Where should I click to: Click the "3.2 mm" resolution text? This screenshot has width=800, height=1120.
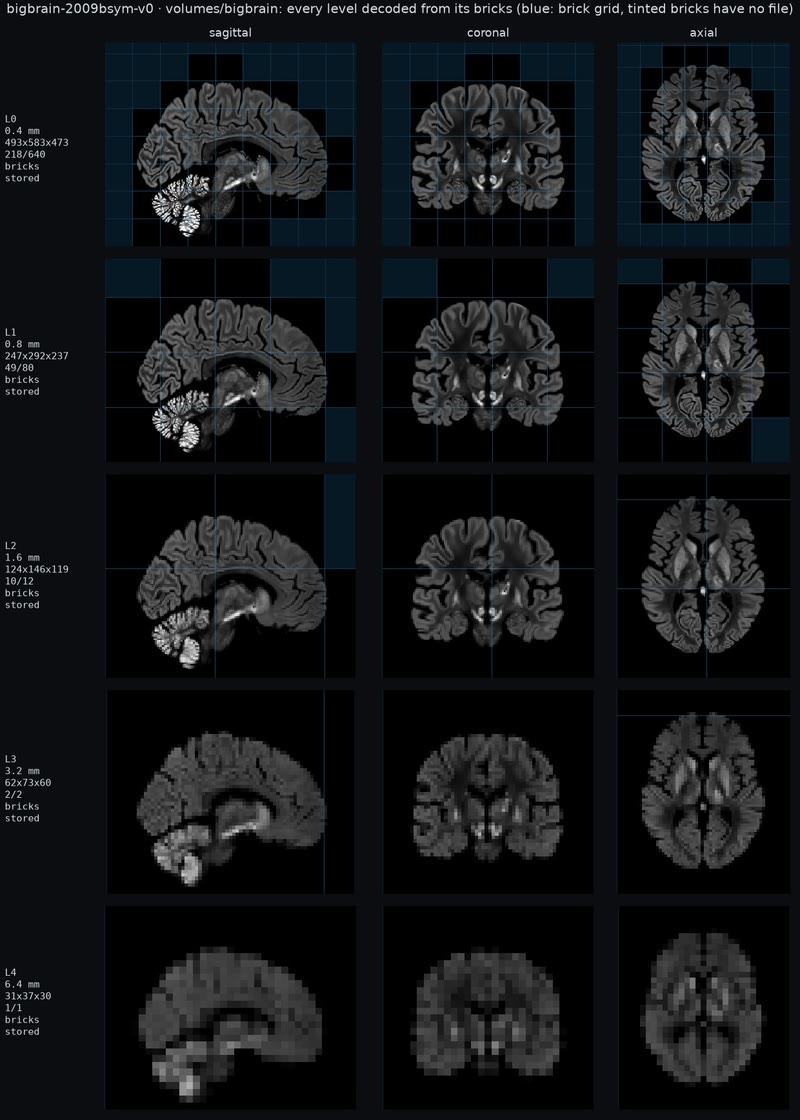[x=22, y=771]
